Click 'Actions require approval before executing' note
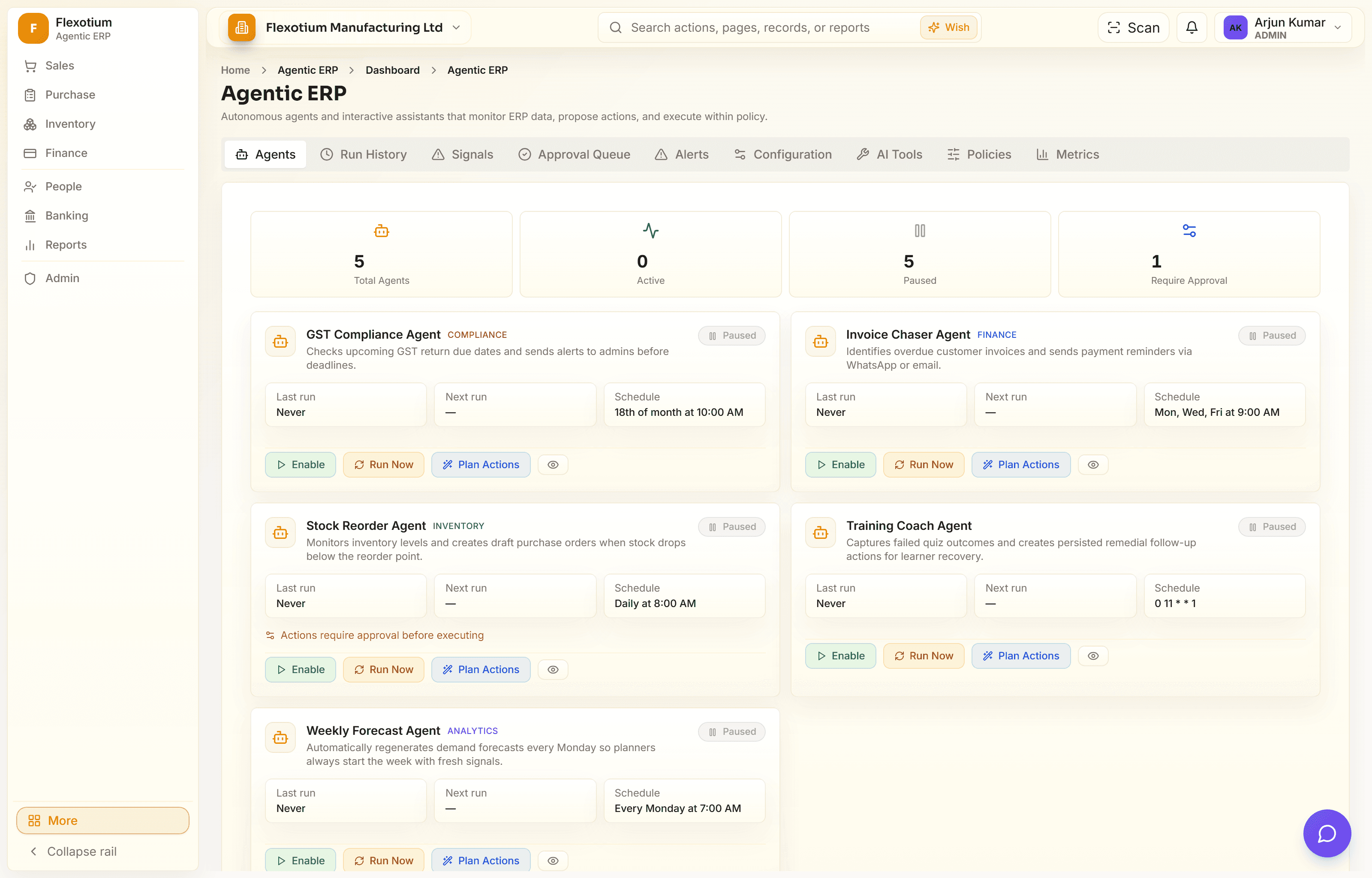1372x878 pixels. pos(375,635)
